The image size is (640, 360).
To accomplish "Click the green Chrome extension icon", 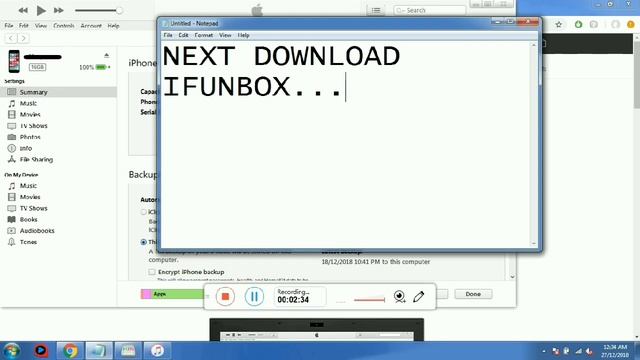I will click(578, 24).
